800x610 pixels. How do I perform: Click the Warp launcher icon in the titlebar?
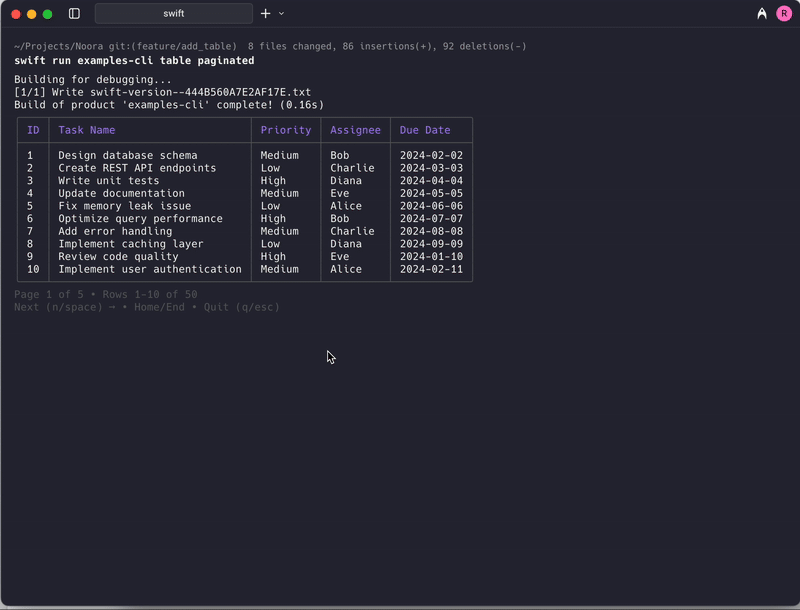(x=763, y=13)
